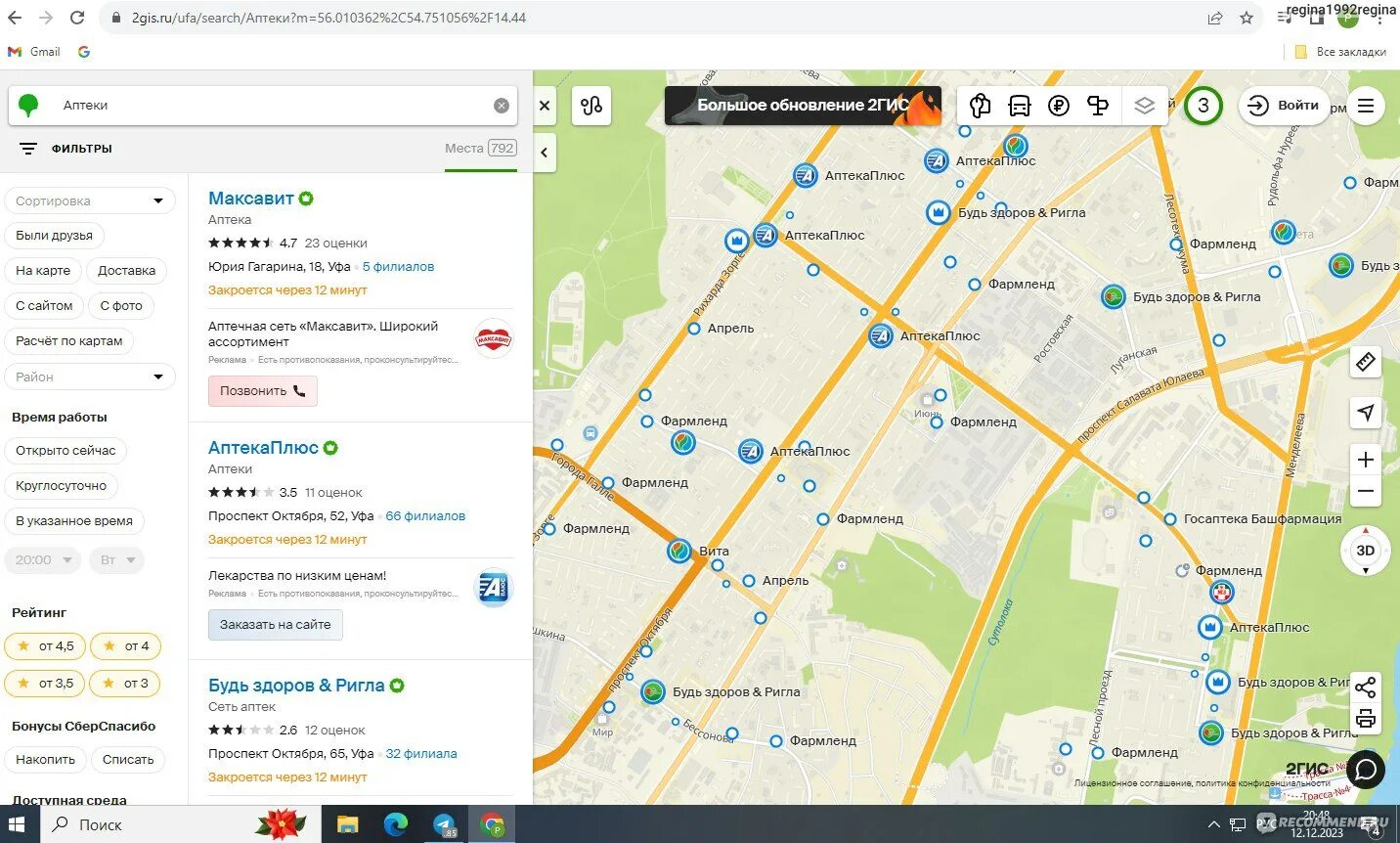Switch to the Места 792 tab
Image resolution: width=1400 pixels, height=843 pixels.
pos(480,149)
